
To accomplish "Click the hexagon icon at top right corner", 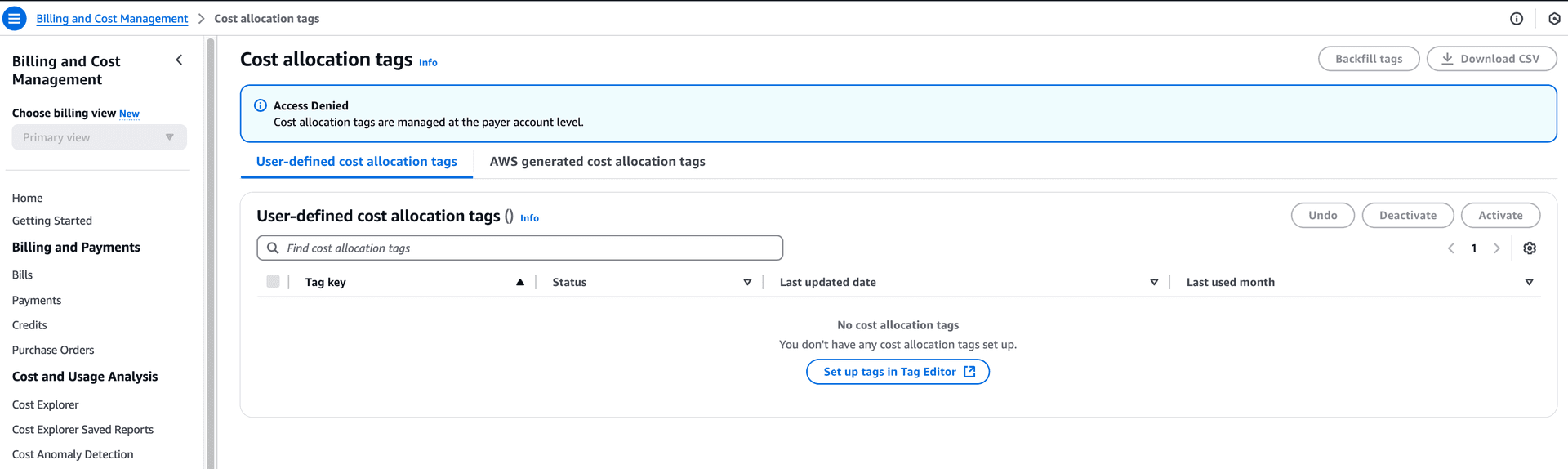I will (1554, 18).
